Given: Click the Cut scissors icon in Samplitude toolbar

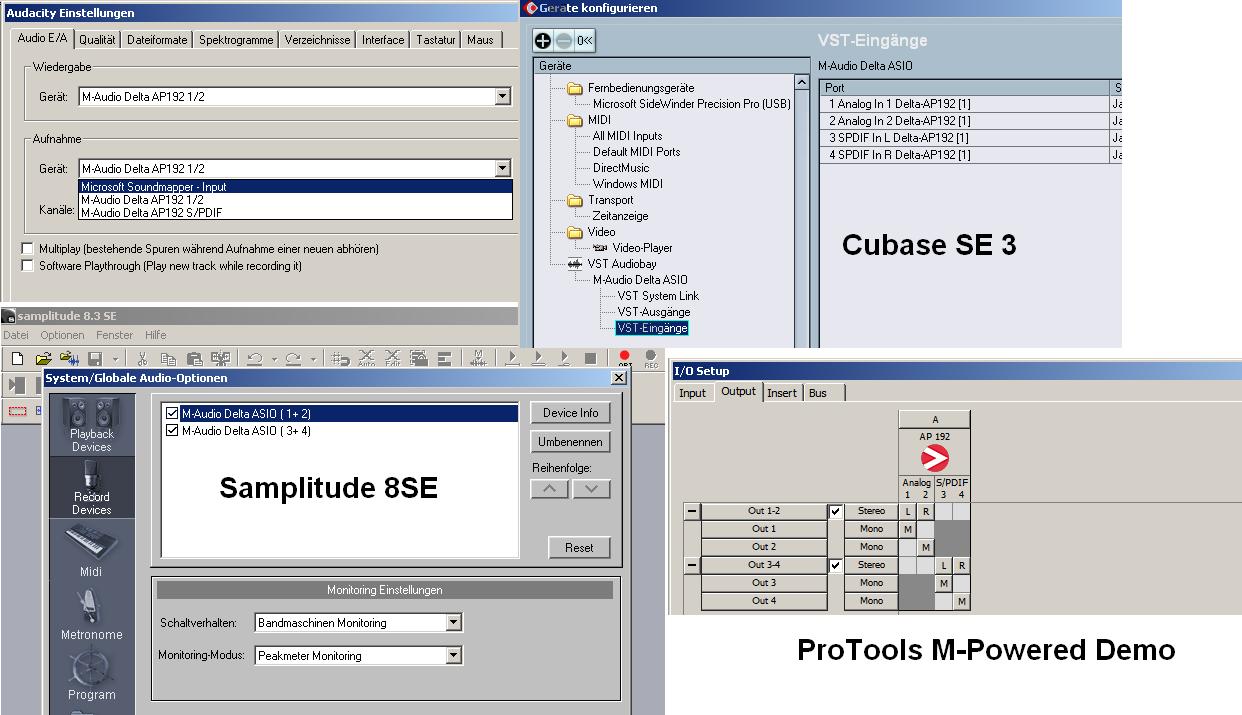Looking at the screenshot, I should pos(142,359).
